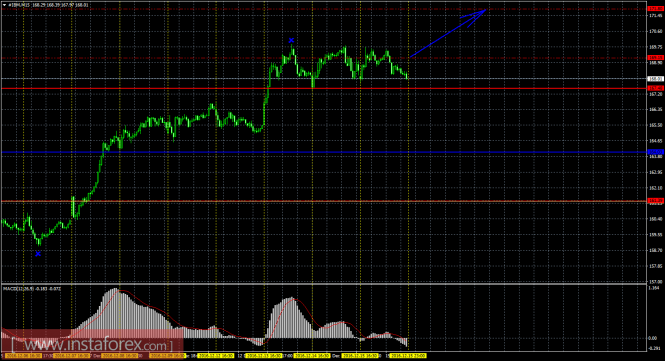Click the 2016.12.13 16:30 date marker
This screenshot has width=665, height=361.
(264, 355)
